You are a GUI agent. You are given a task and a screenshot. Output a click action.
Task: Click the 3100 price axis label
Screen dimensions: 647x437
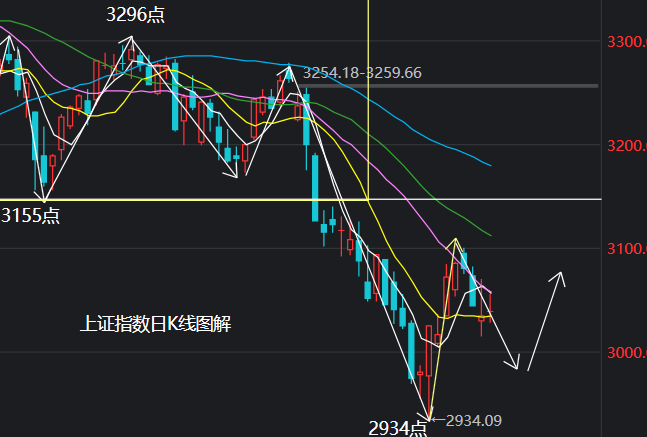[x=627, y=249]
